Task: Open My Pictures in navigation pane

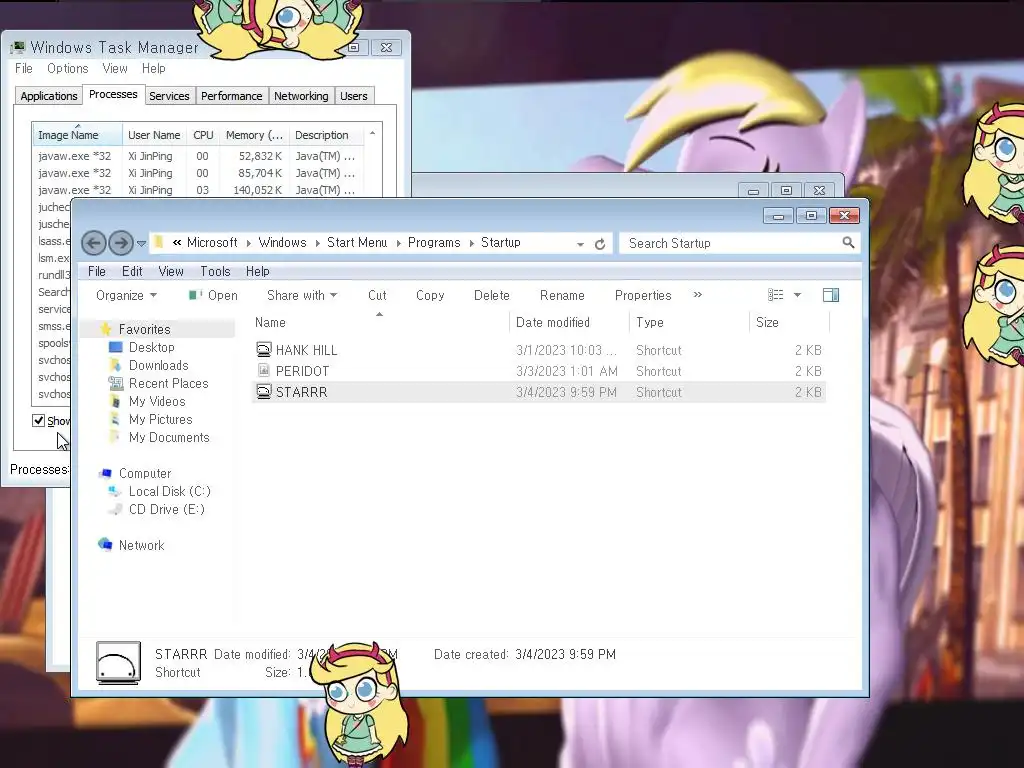Action: point(161,419)
